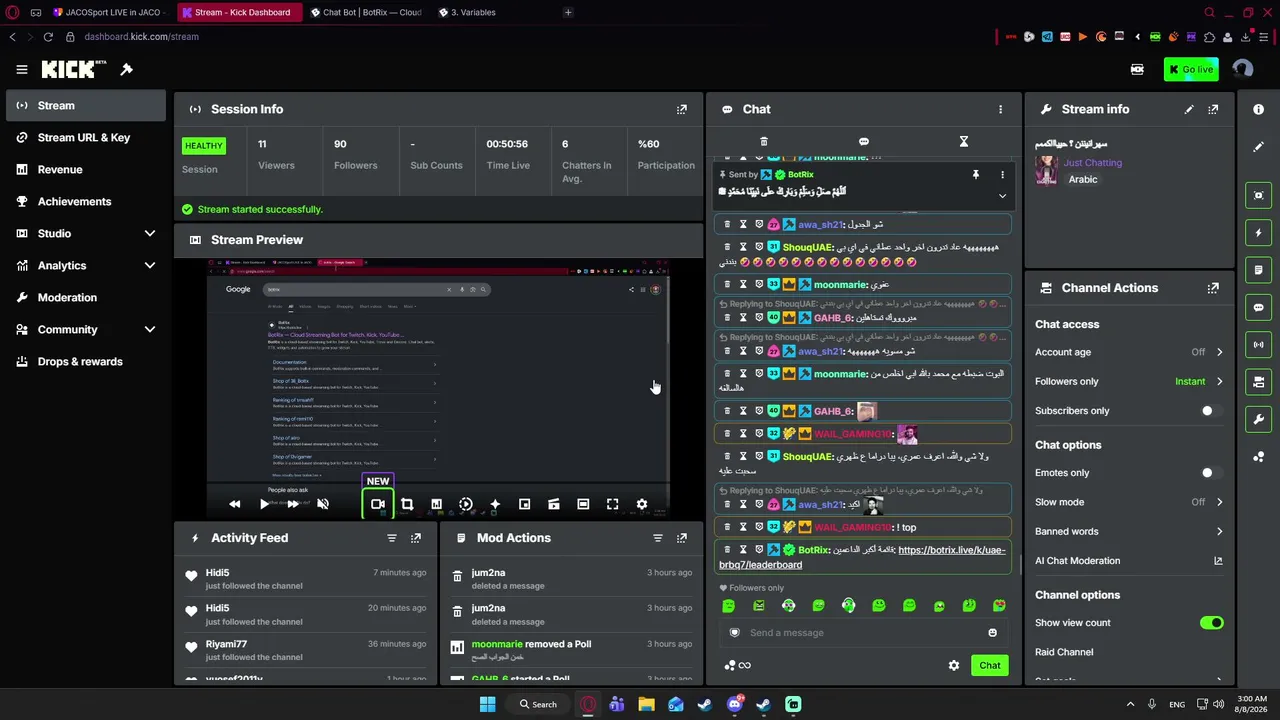
Task: Pop out the Channel Actions panel
Action: pos(1213,288)
